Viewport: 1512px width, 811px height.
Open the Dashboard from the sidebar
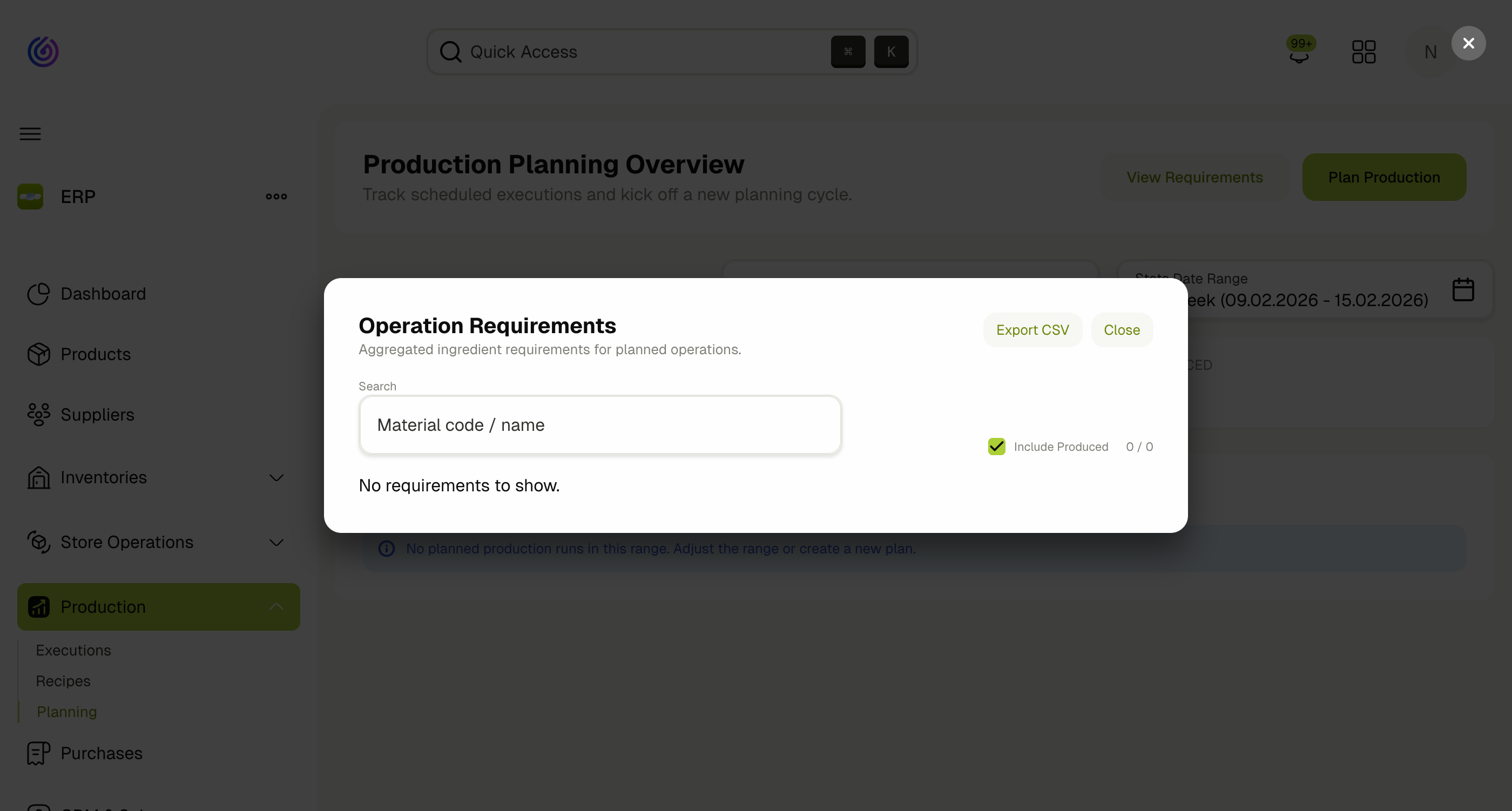point(103,293)
